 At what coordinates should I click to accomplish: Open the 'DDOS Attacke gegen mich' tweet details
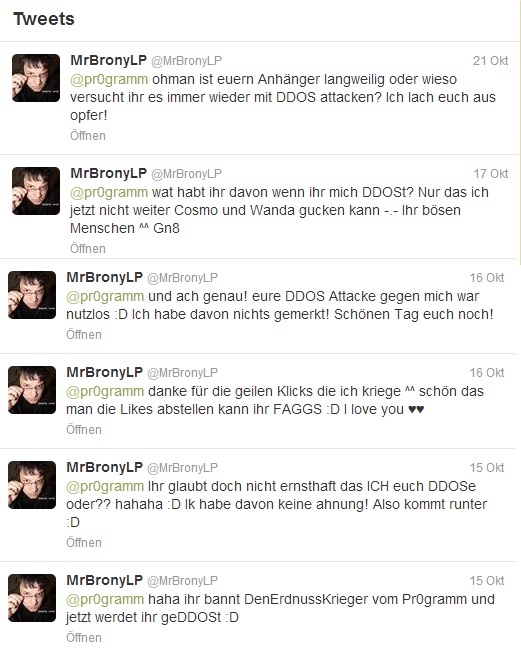point(84,335)
